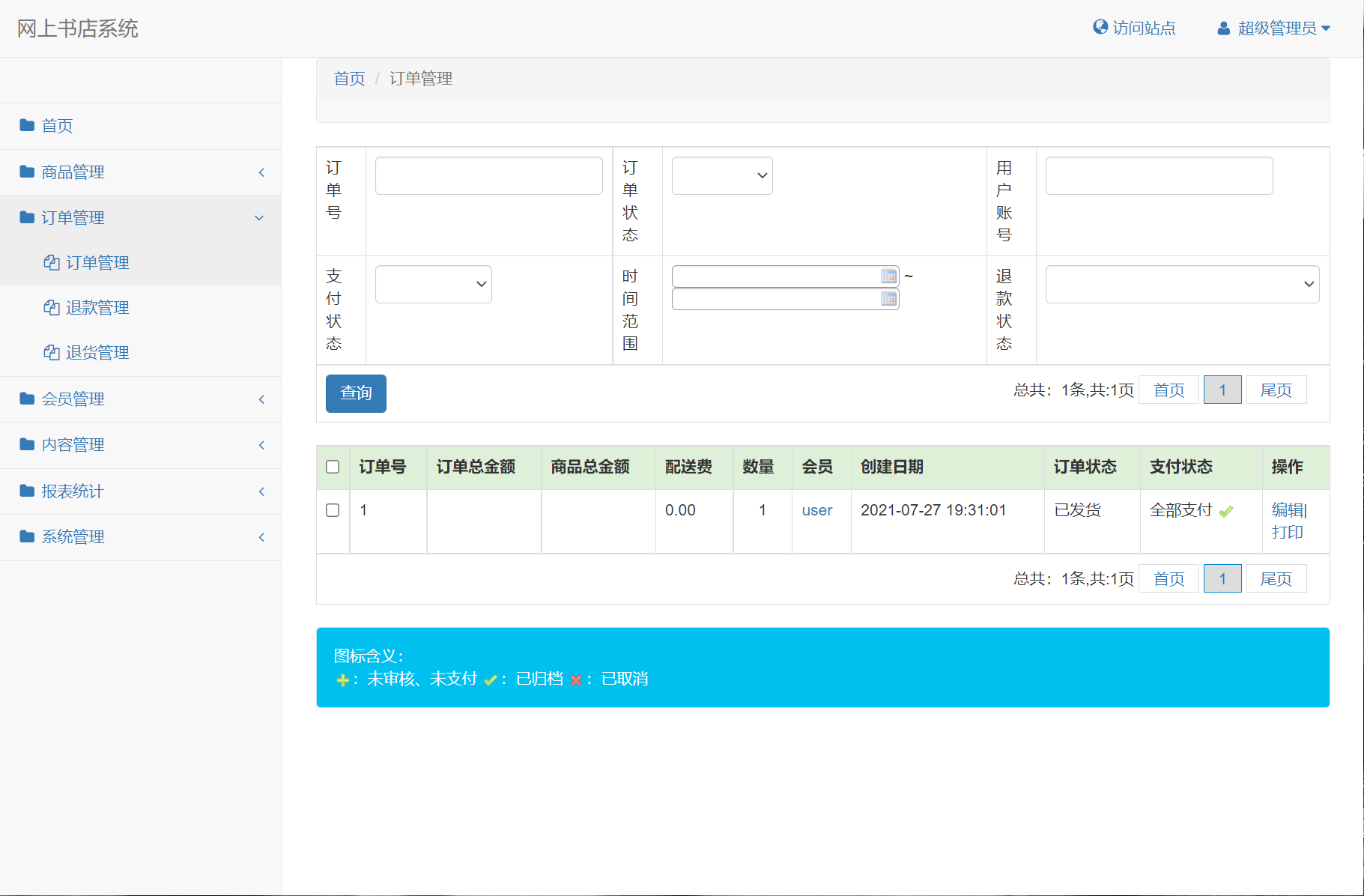Open the calendar picker for start date
This screenshot has width=1364, height=896.
[x=888, y=276]
